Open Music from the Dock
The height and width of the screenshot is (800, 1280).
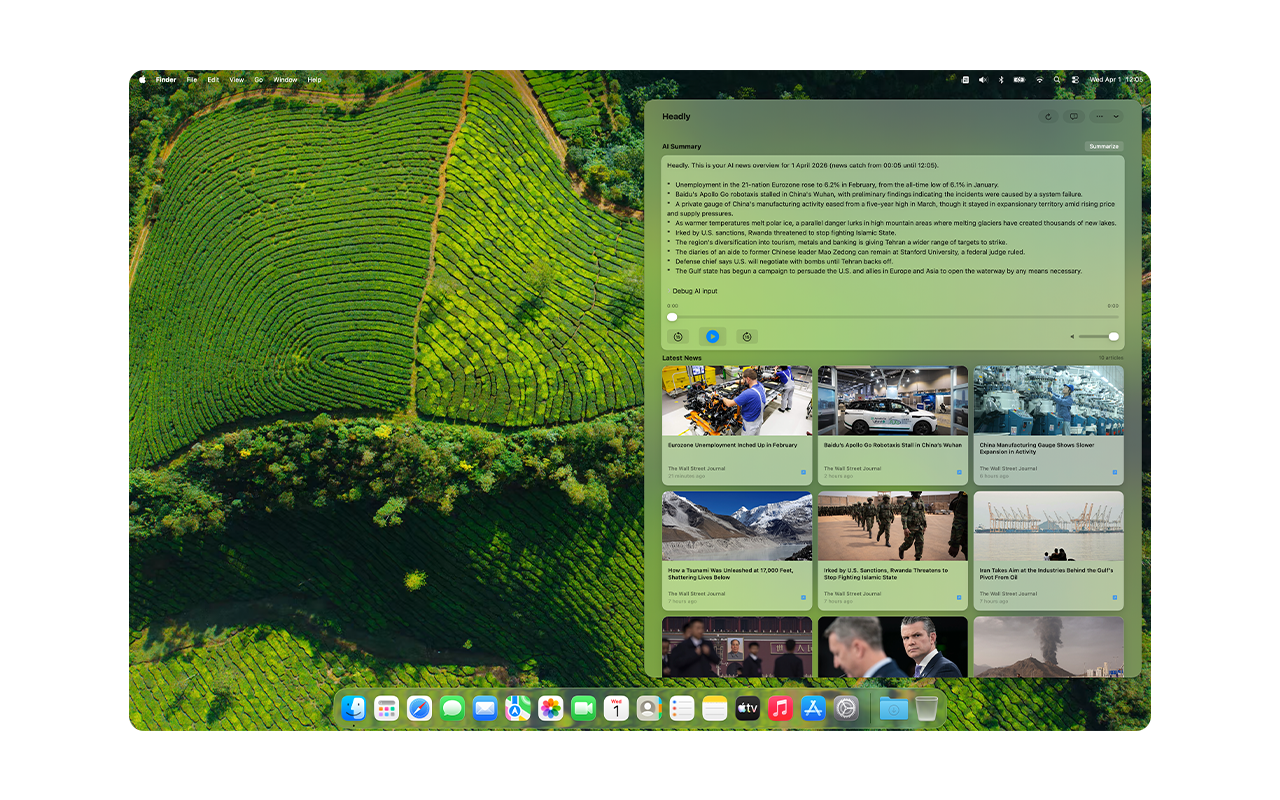(780, 708)
